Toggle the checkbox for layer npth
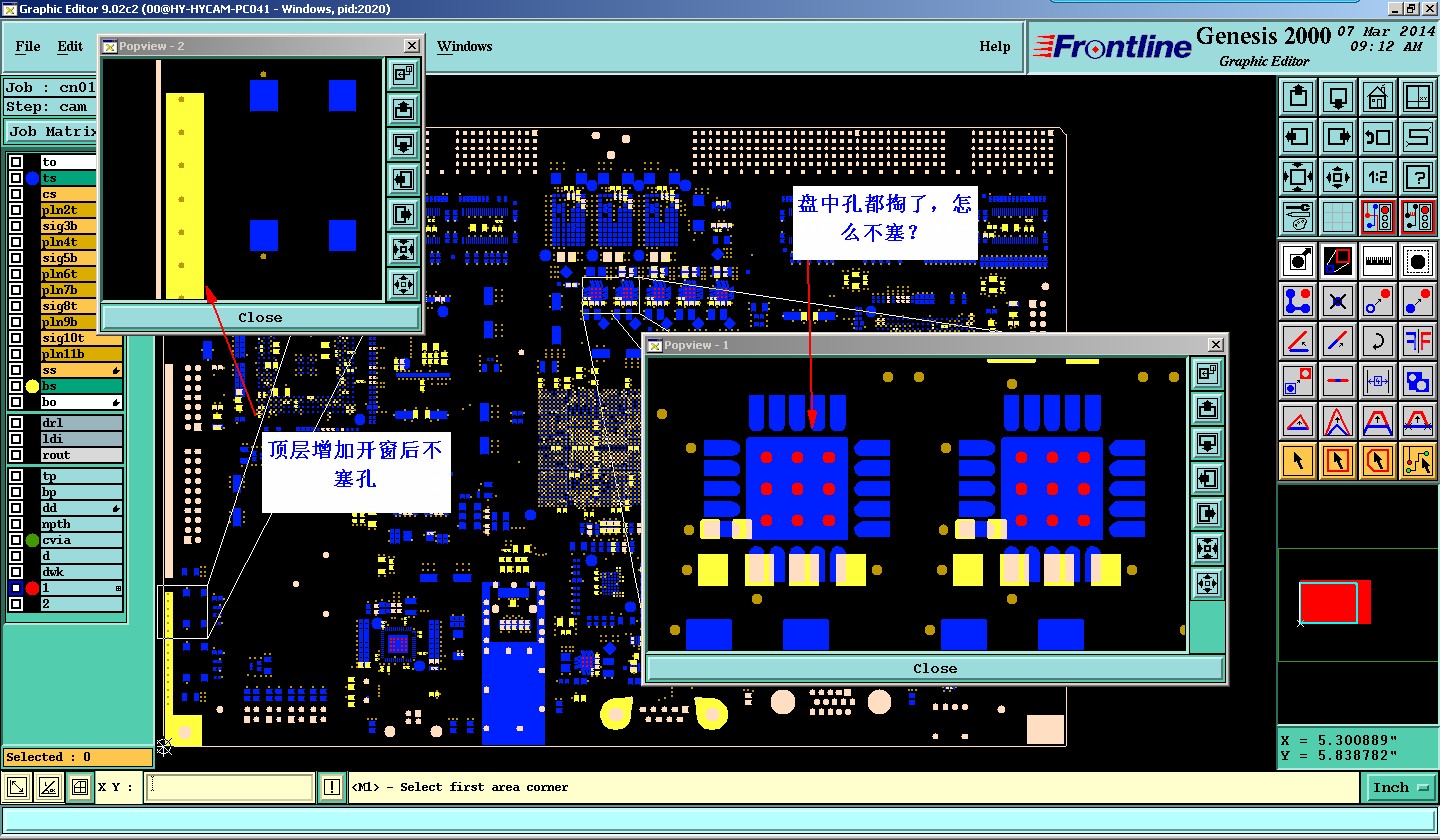Viewport: 1440px width, 840px height. [16, 524]
